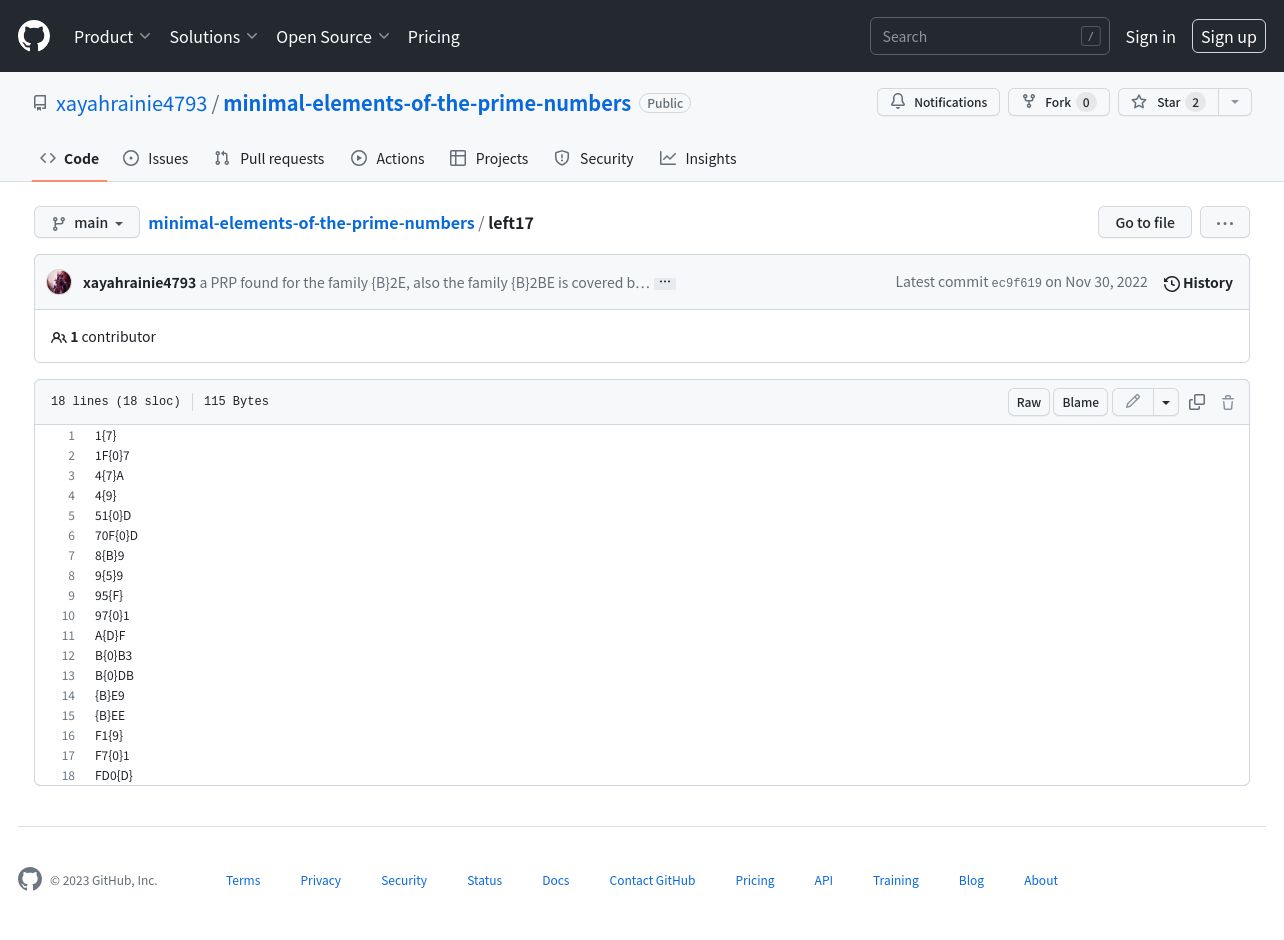Image resolution: width=1284 pixels, height=940 pixels.
Task: Open the About footer link
Action: (x=1041, y=880)
